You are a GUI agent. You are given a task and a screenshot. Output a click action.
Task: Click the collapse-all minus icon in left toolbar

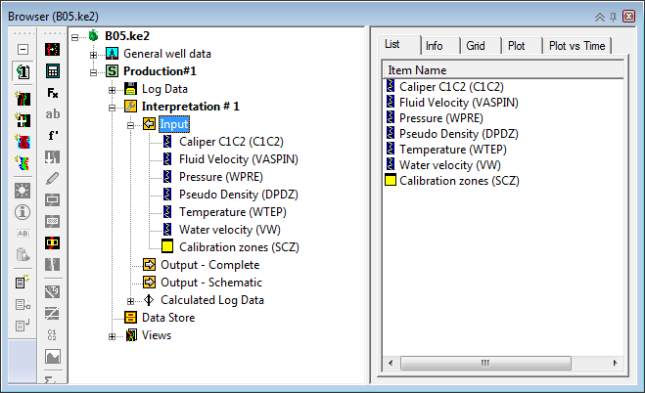(23, 49)
